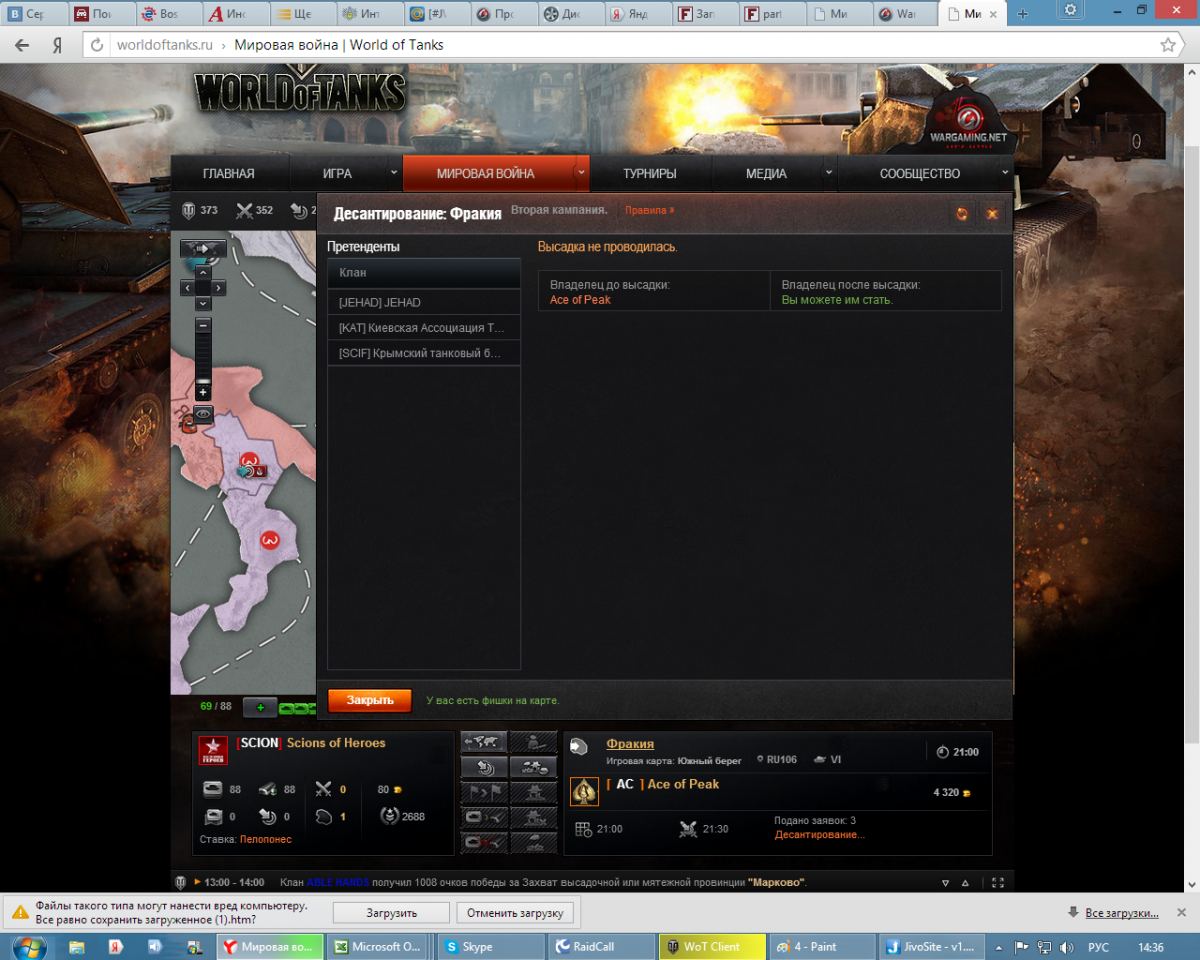
Task: Click the orange play arrow before 13:00 - 14:00
Action: click(198, 883)
